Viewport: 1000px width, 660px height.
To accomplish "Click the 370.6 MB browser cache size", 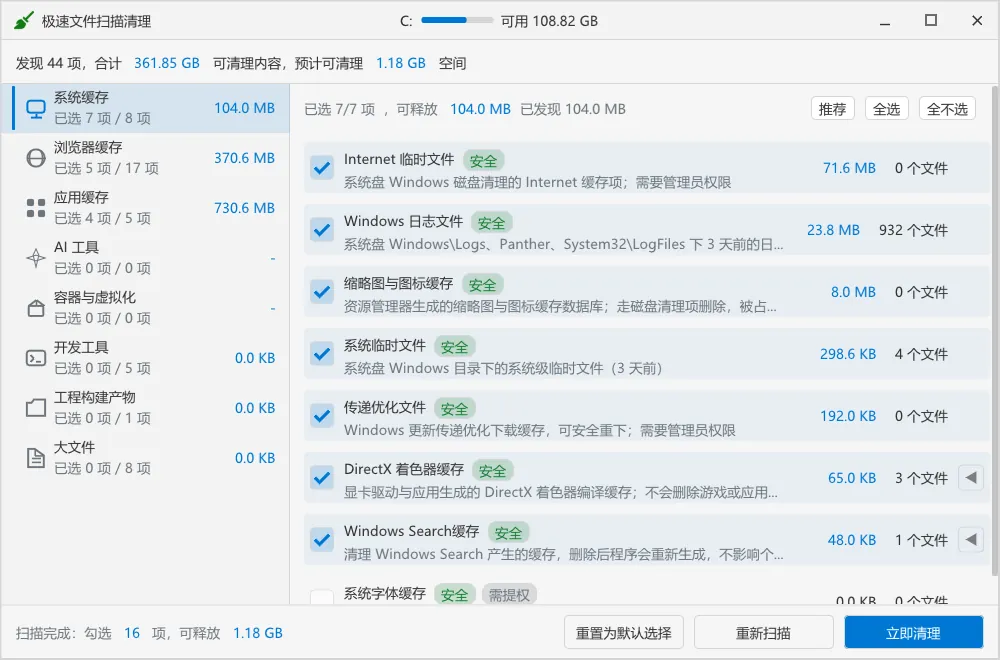I will click(244, 158).
